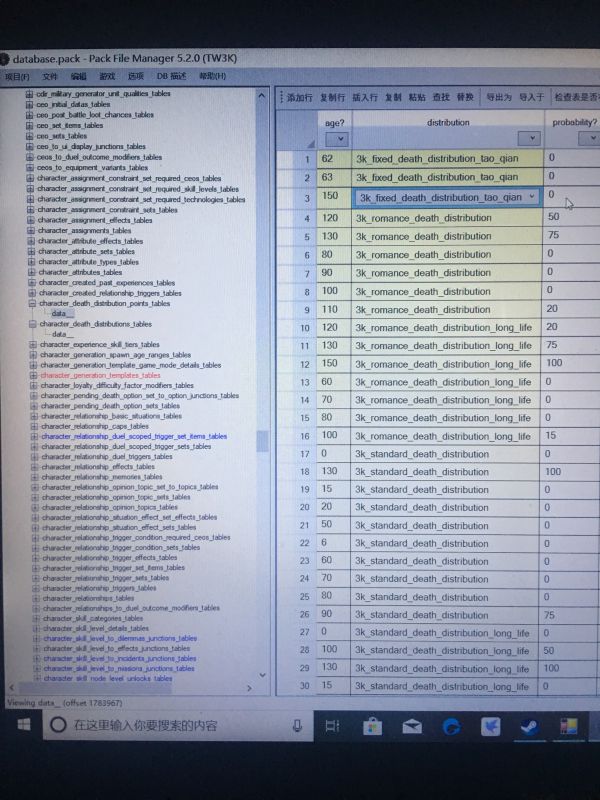Select data__ under character_death_distributions_tables

click(62, 334)
